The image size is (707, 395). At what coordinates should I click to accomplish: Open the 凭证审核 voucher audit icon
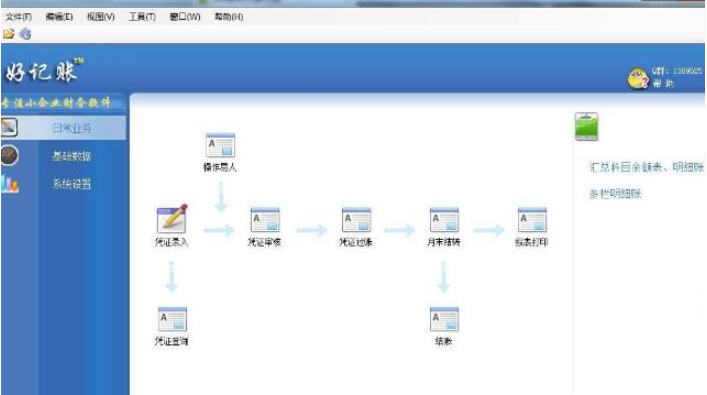265,220
